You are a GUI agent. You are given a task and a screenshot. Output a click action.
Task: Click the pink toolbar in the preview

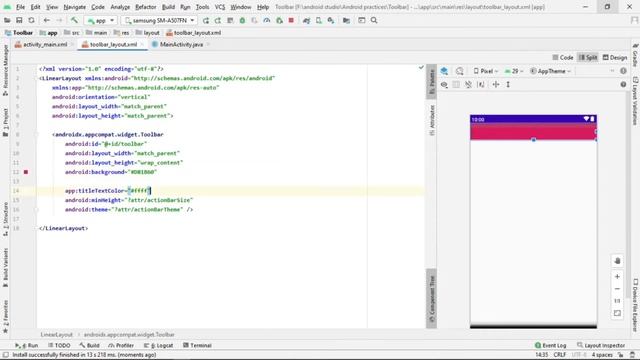(533, 132)
